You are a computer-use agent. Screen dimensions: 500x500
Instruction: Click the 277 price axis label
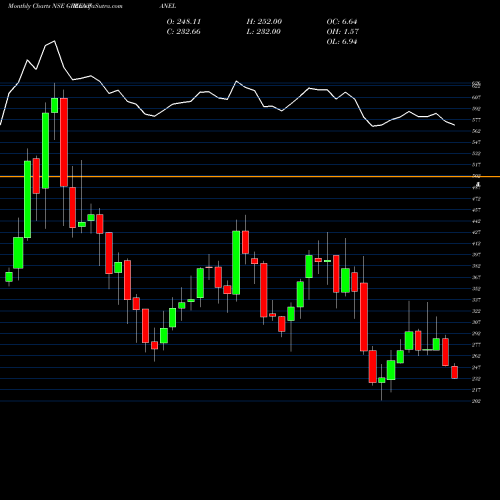click(x=476, y=345)
